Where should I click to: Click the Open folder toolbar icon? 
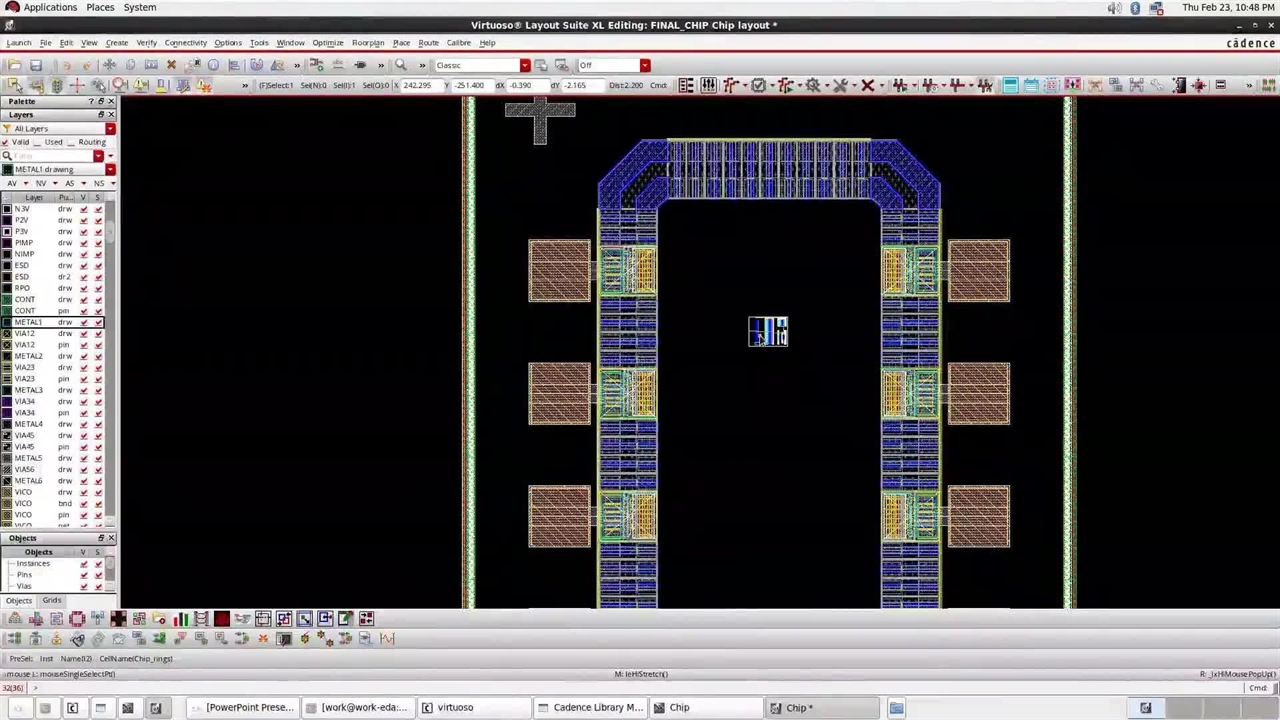click(14, 65)
